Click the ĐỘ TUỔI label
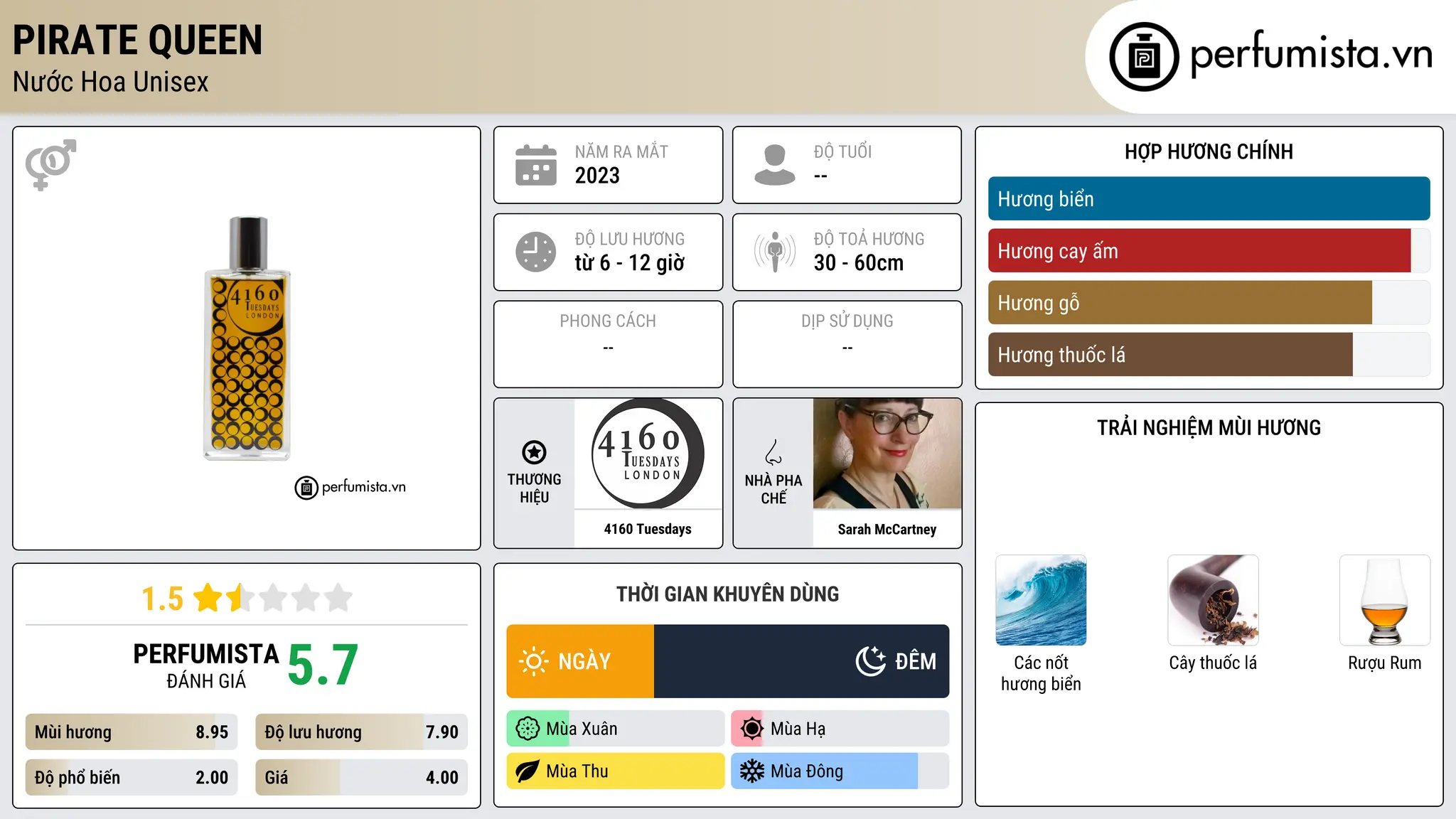 click(842, 152)
